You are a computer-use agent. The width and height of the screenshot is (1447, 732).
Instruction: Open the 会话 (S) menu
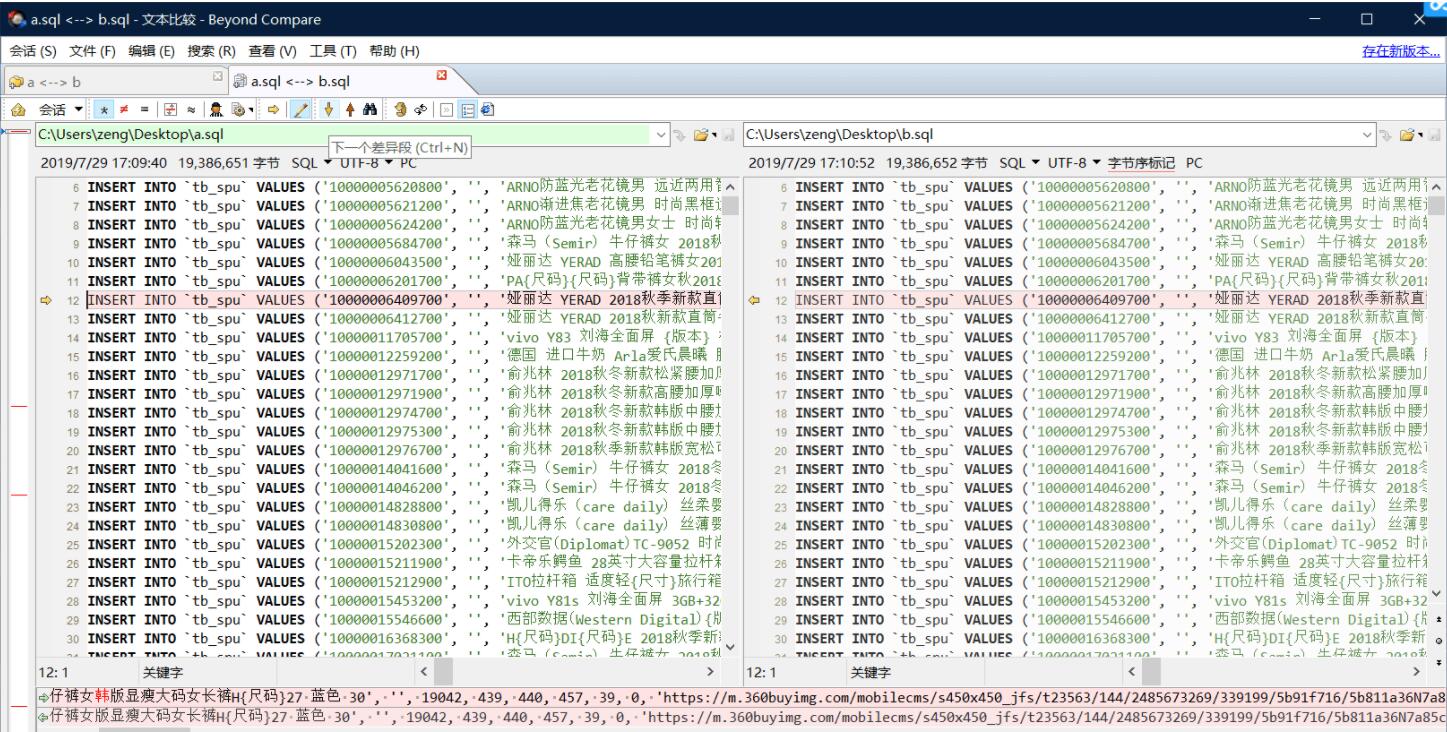33,52
